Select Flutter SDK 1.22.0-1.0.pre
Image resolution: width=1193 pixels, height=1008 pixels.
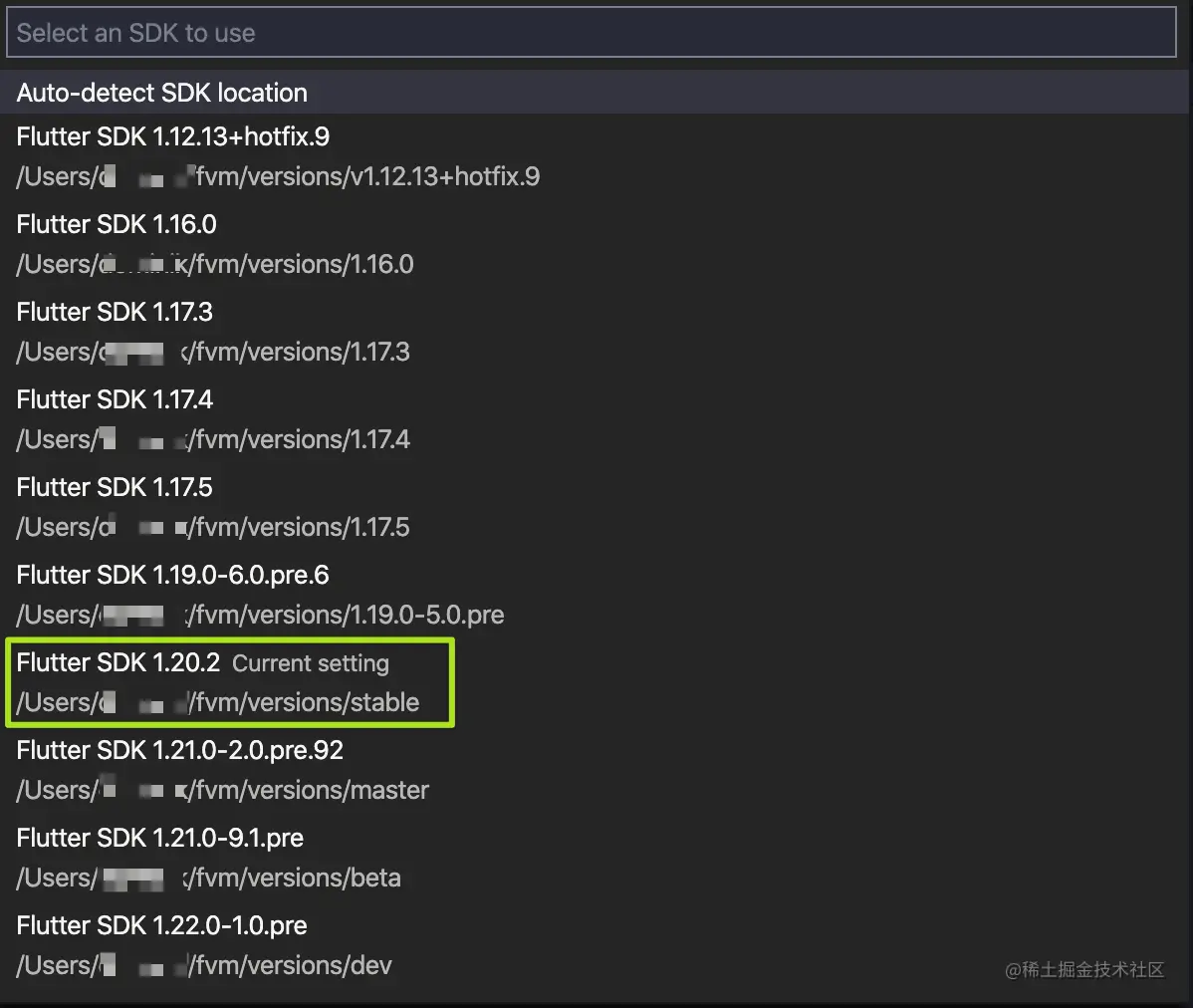[x=595, y=945]
